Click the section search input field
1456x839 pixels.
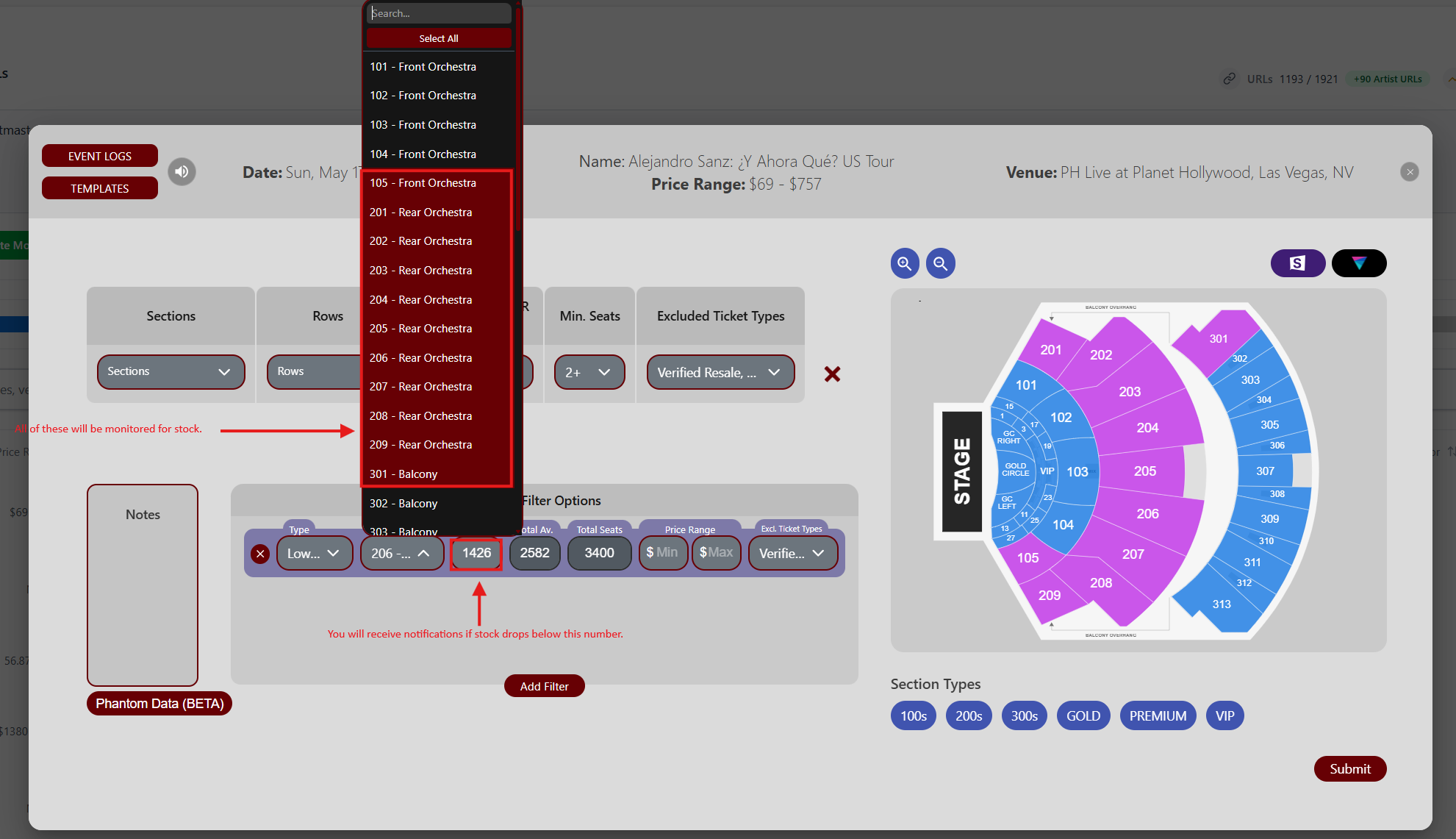coord(439,13)
